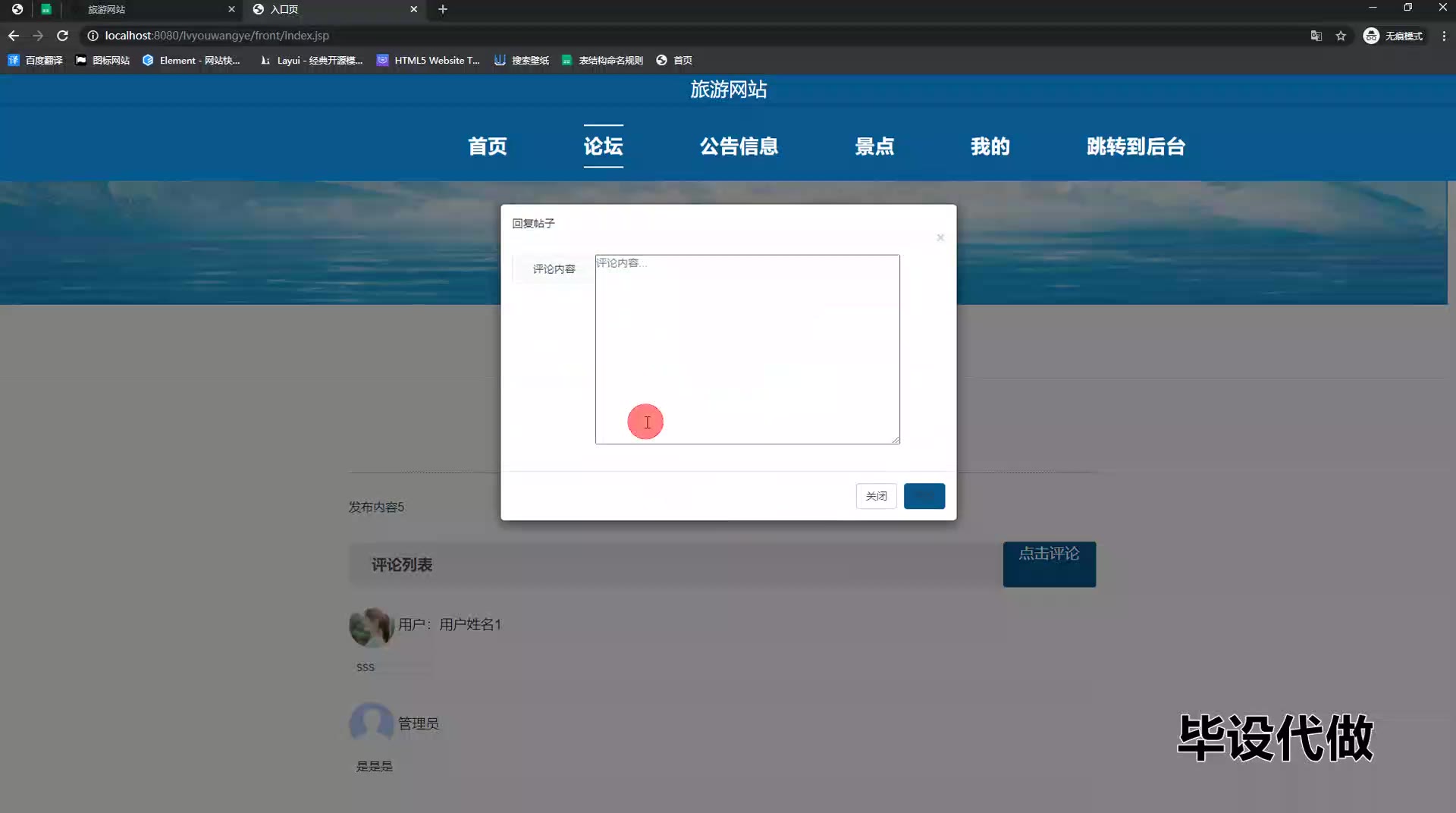The height and width of the screenshot is (813, 1456).
Task: Click the 回复帖子 dialog title
Action: tap(533, 224)
